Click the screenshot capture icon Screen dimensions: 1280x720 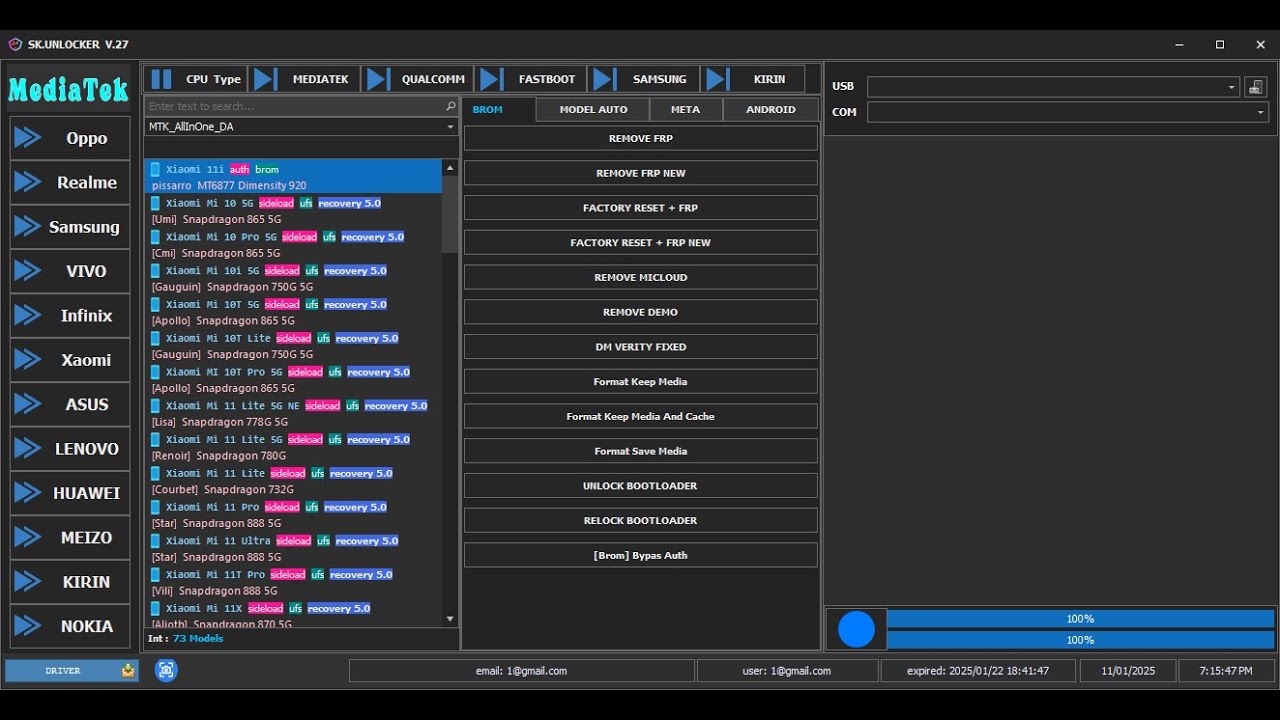166,670
